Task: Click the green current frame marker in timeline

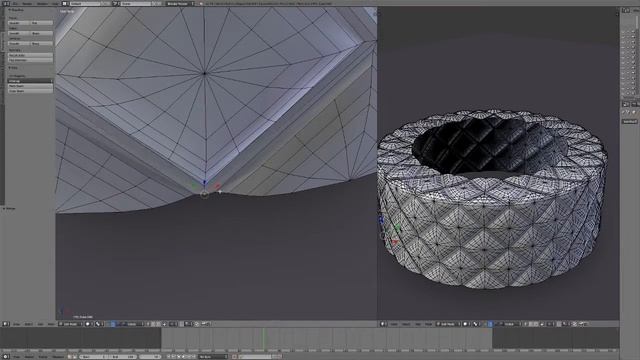Action: [x=264, y=339]
